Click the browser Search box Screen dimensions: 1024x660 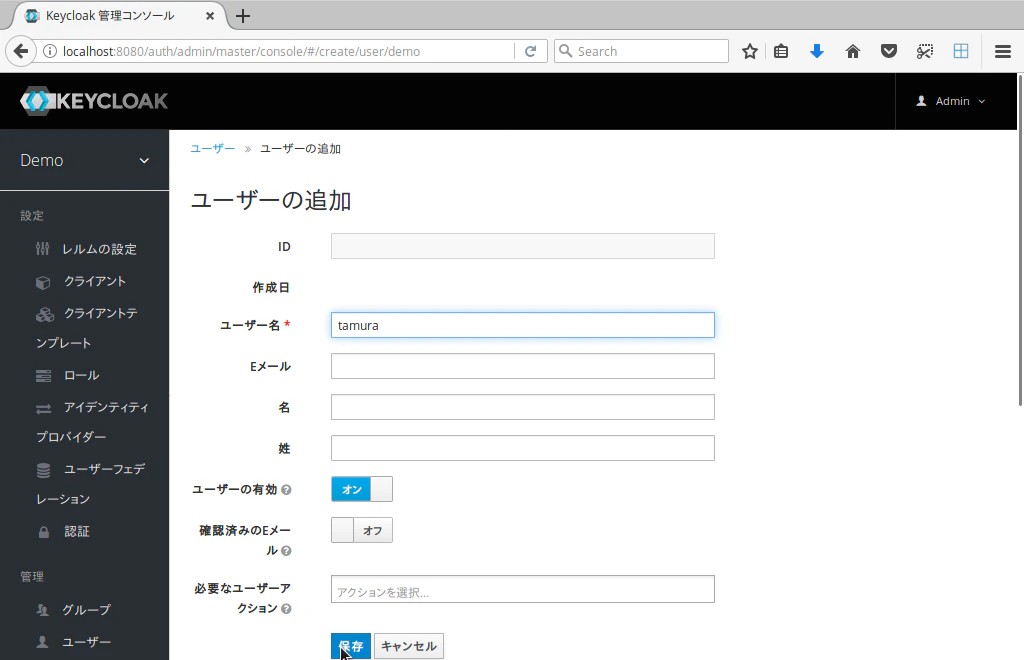(641, 51)
